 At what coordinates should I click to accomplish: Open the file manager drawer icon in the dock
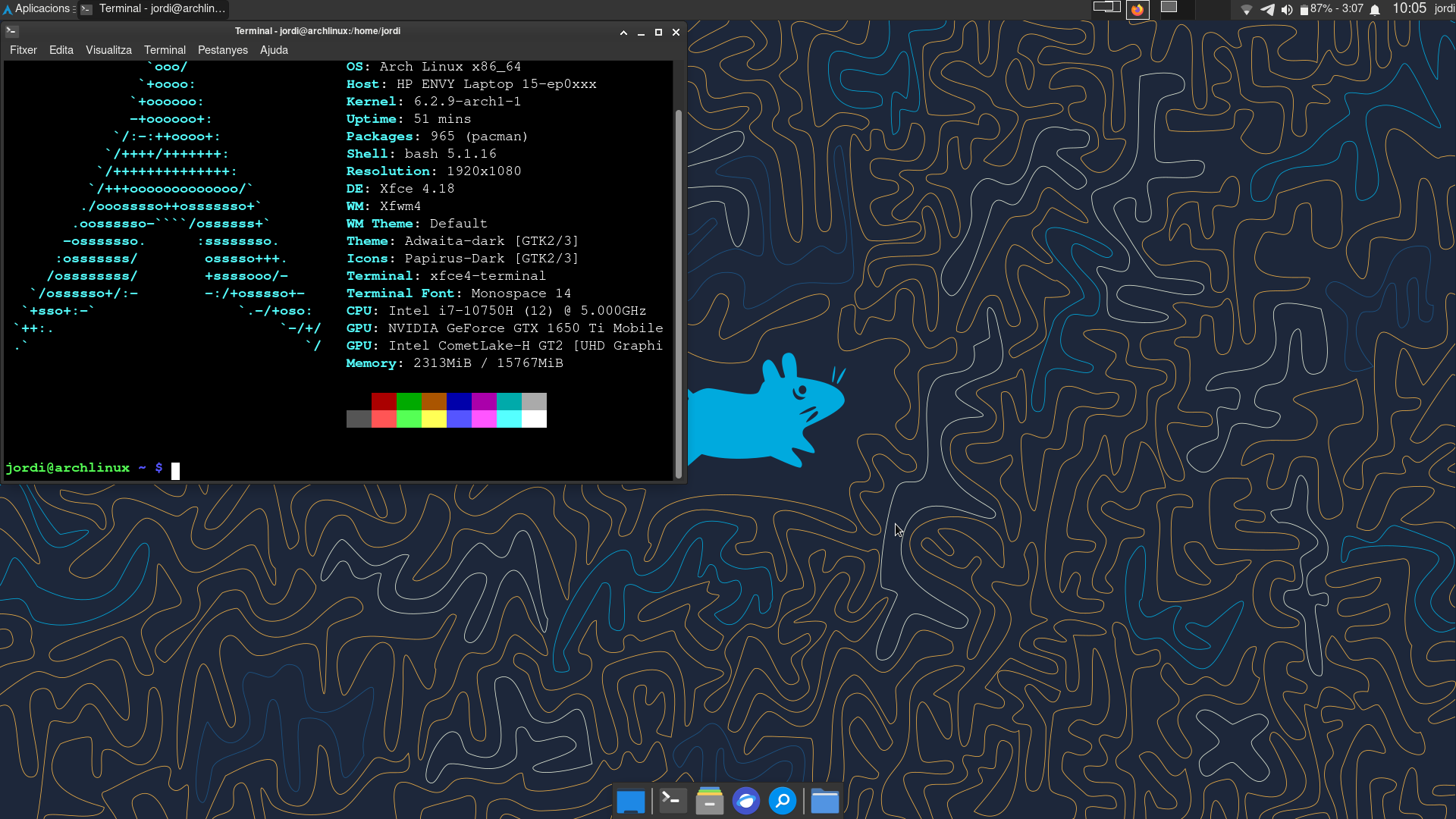[710, 801]
